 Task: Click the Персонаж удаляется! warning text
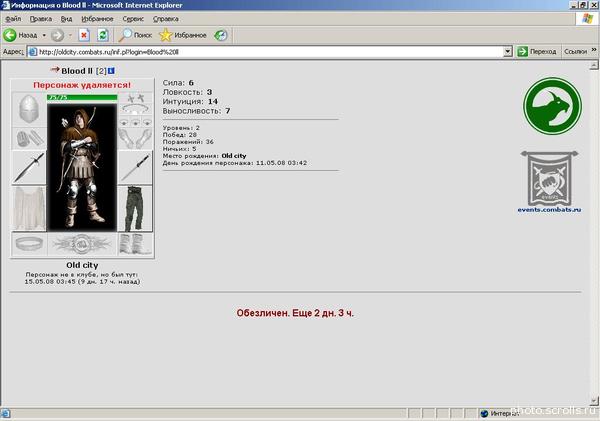pyautogui.click(x=82, y=85)
